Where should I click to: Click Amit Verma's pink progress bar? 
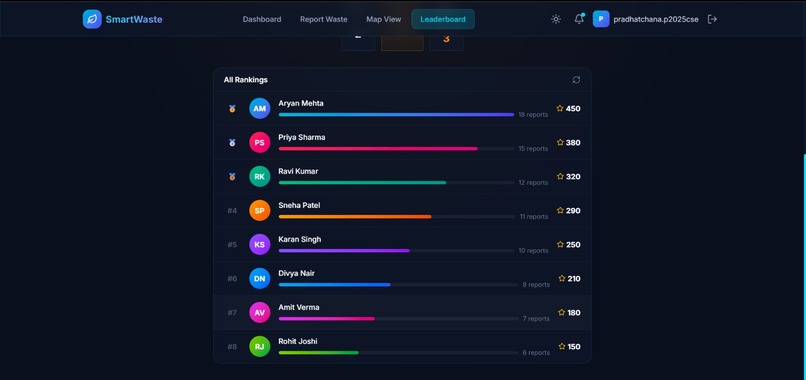(398, 318)
